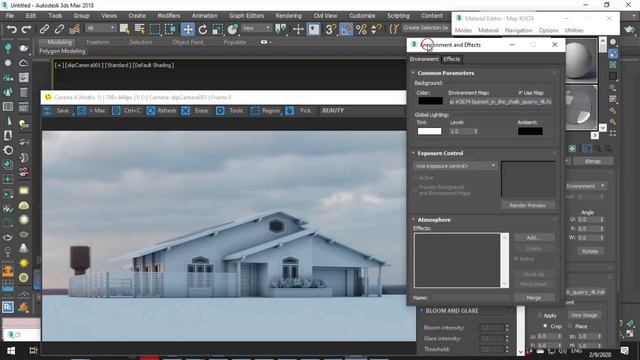Open the Rendering menu
Screen dimensions: 640x360
288,16
